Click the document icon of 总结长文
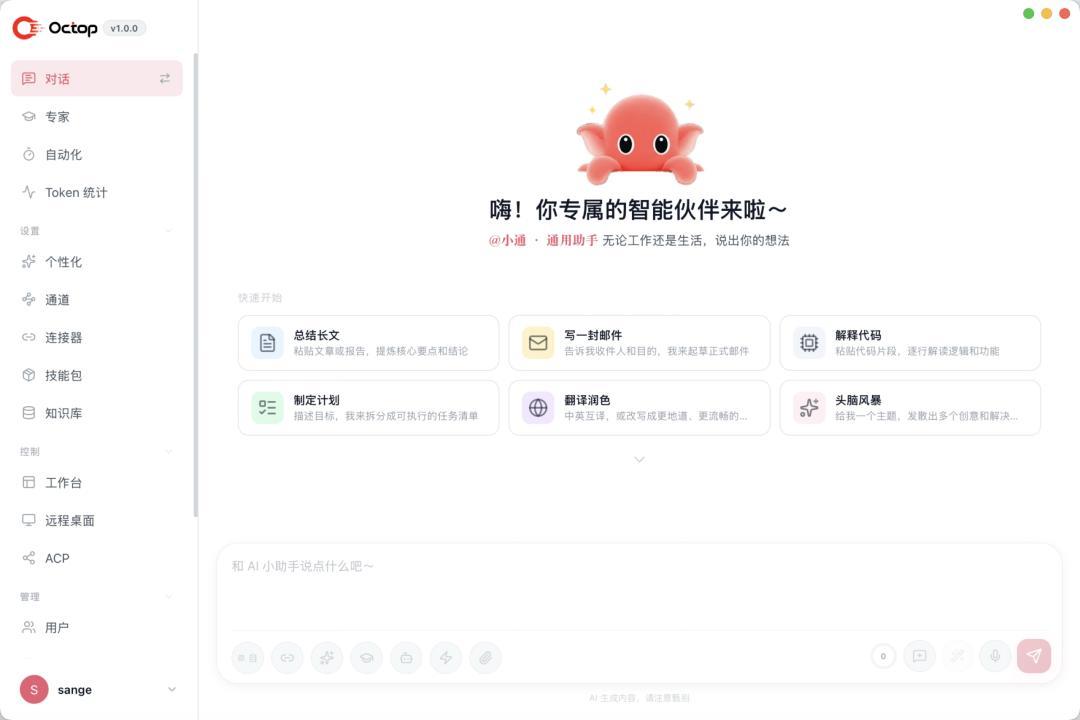The height and width of the screenshot is (720, 1080). click(x=267, y=342)
